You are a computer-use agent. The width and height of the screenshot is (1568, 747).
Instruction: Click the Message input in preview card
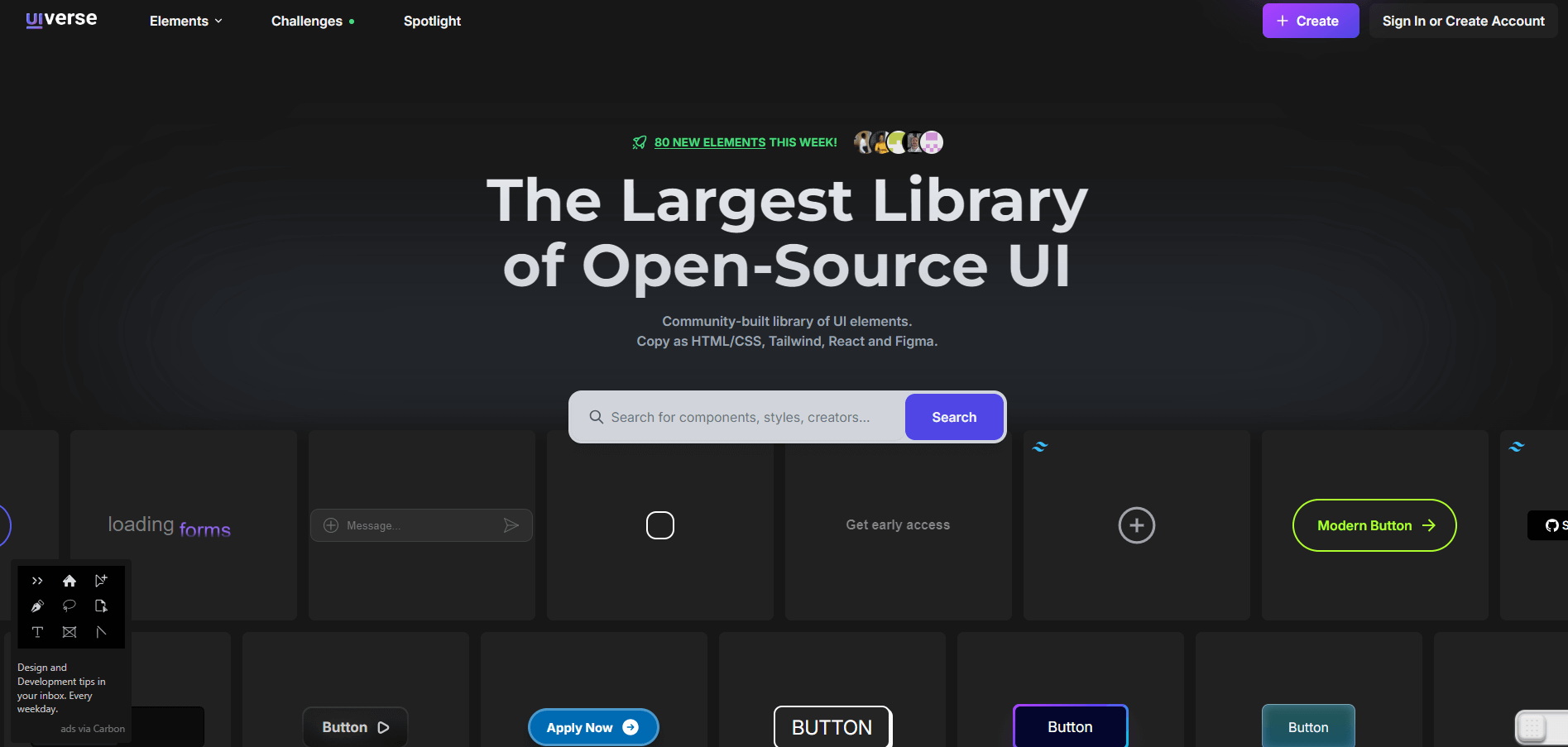click(x=421, y=525)
